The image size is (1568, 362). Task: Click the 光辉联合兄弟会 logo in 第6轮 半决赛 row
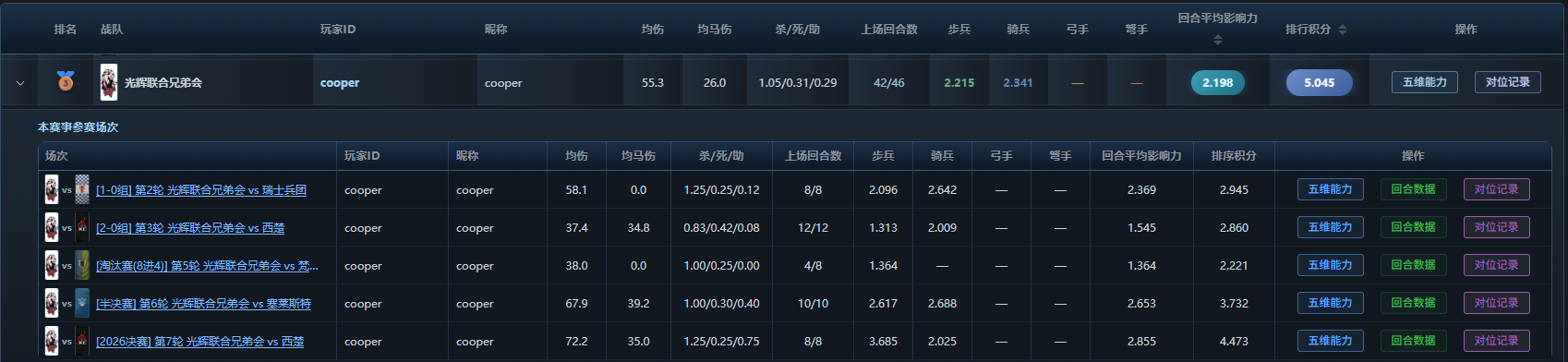pos(52,303)
